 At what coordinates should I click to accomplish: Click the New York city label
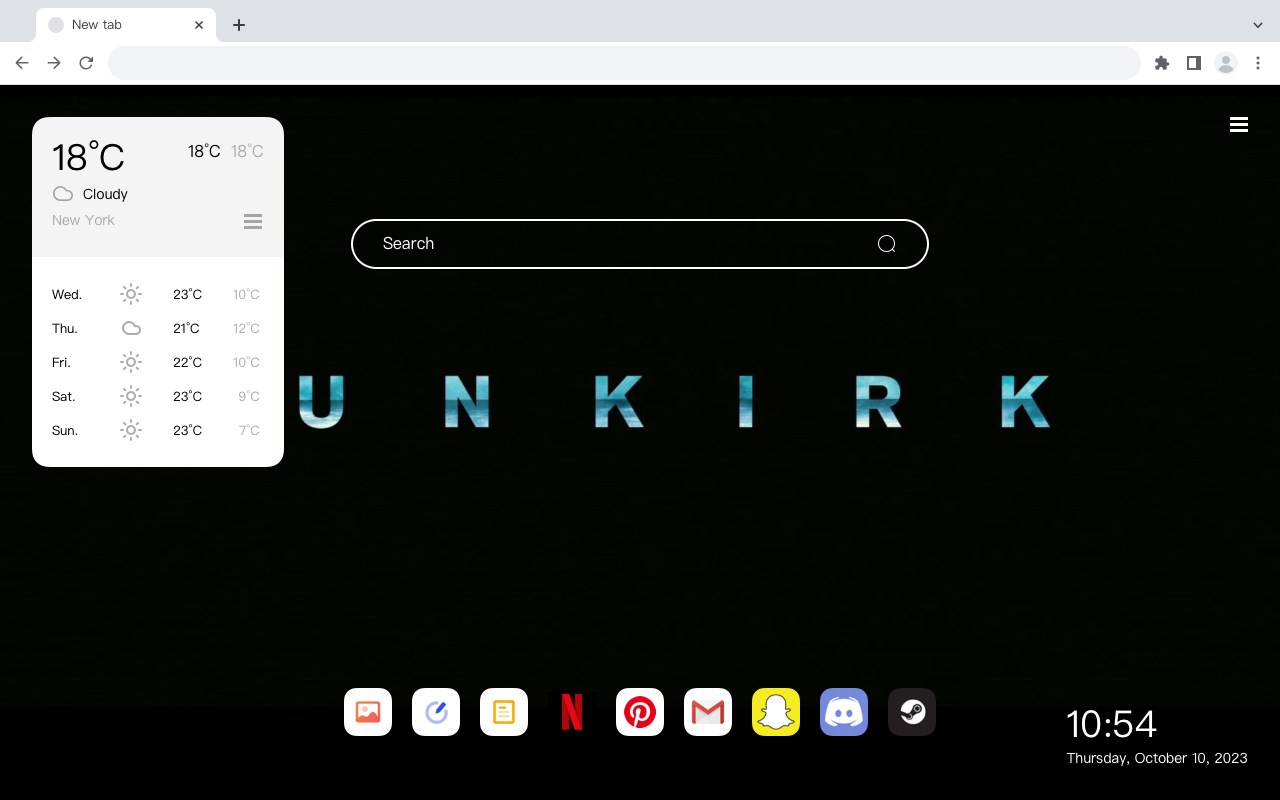click(x=83, y=220)
